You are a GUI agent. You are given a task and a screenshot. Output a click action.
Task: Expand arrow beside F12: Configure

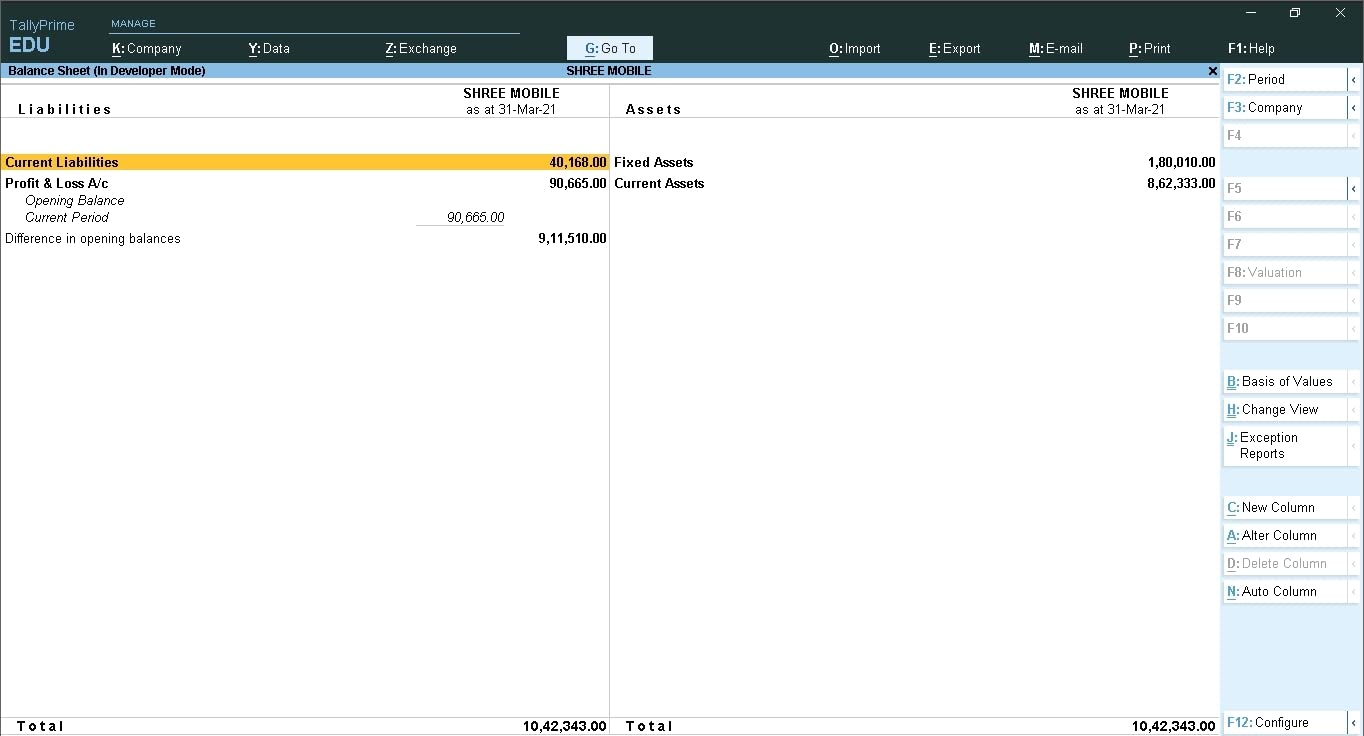1353,722
